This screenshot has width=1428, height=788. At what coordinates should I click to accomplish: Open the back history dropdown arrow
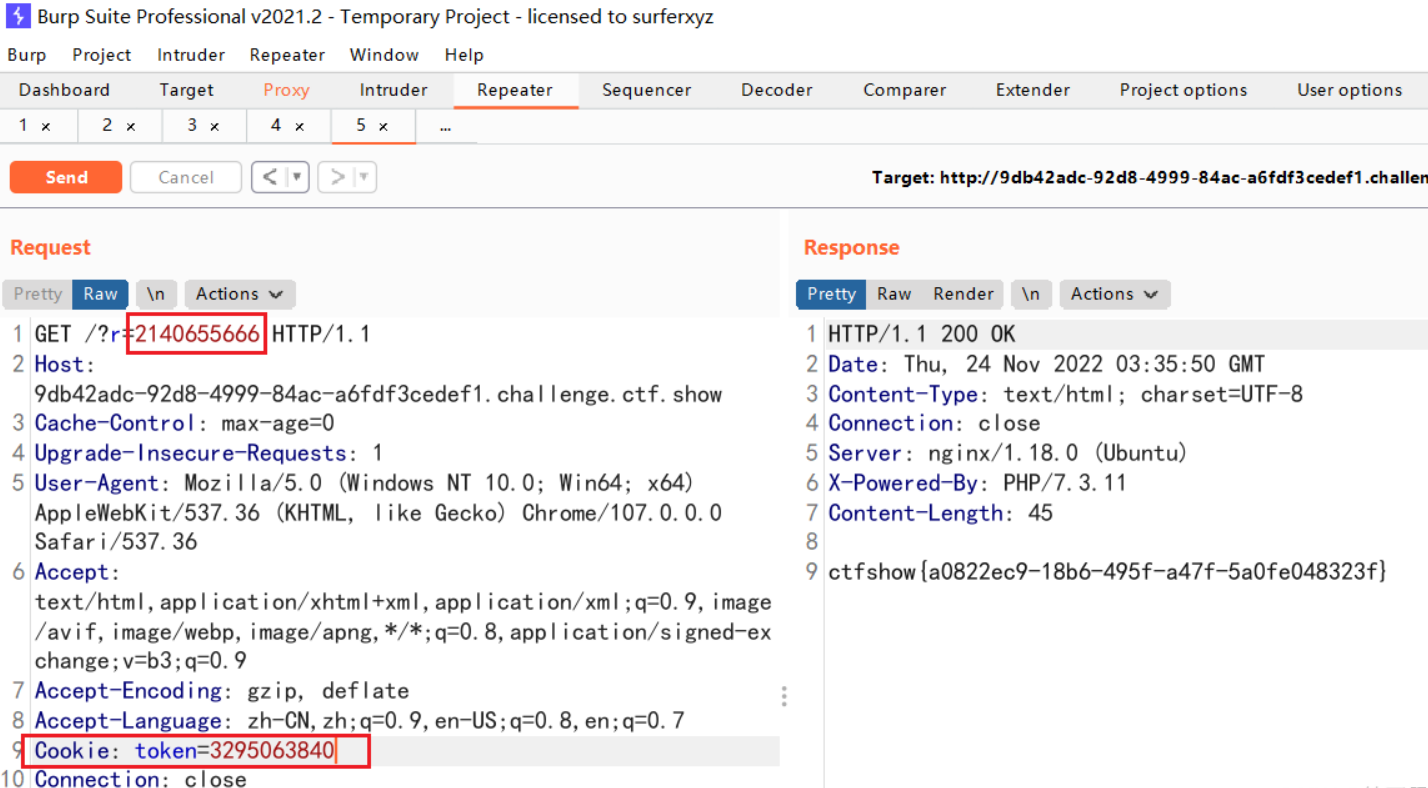tap(297, 177)
